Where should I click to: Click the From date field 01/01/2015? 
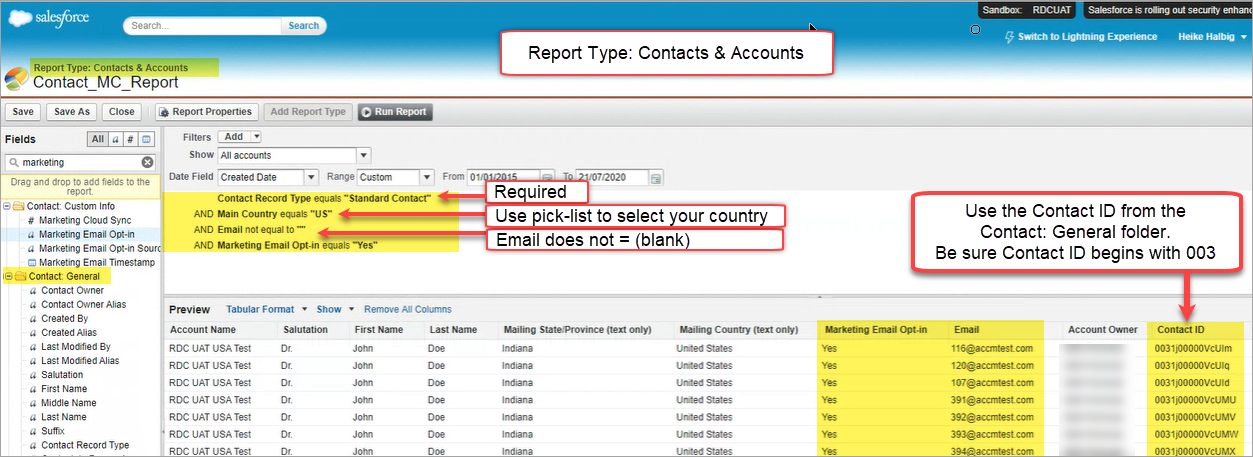[503, 177]
